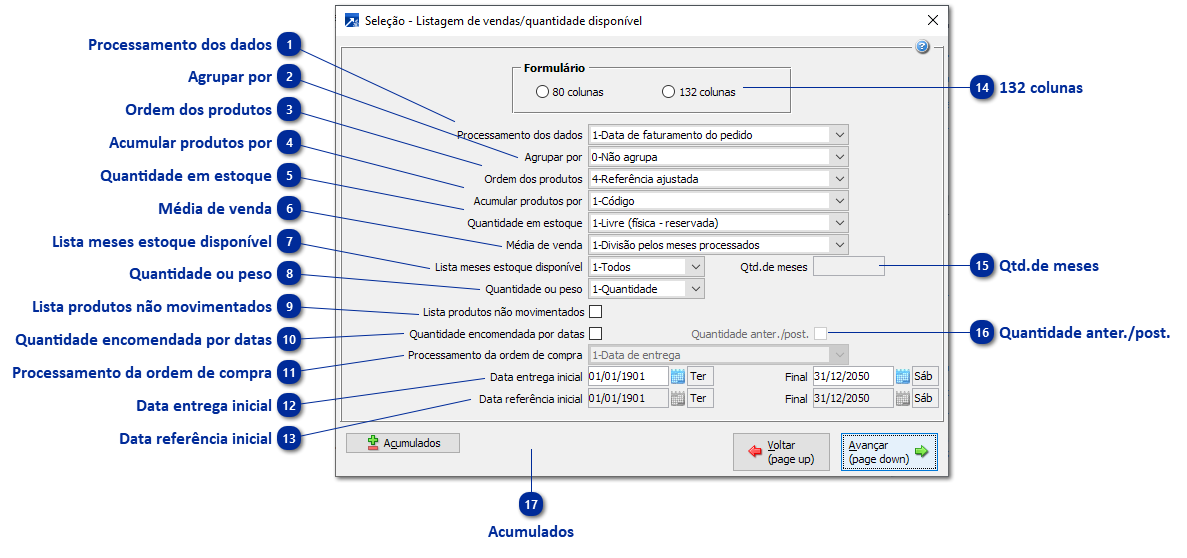The image size is (1187, 558).
Task: Click the Data entrega inicial date field
Action: pyautogui.click(x=628, y=376)
